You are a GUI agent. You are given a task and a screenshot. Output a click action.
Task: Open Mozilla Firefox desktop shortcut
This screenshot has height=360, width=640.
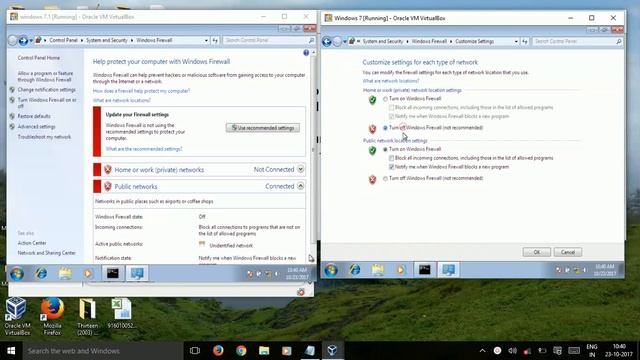(x=52, y=316)
